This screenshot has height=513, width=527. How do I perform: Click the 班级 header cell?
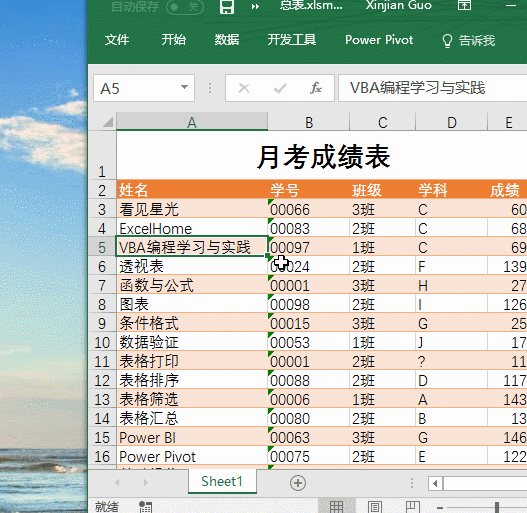[x=382, y=190]
